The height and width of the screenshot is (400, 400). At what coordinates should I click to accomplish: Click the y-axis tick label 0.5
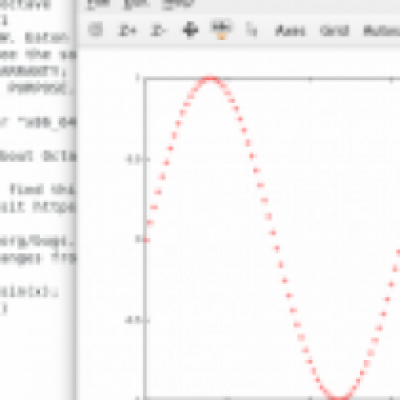tap(133, 159)
